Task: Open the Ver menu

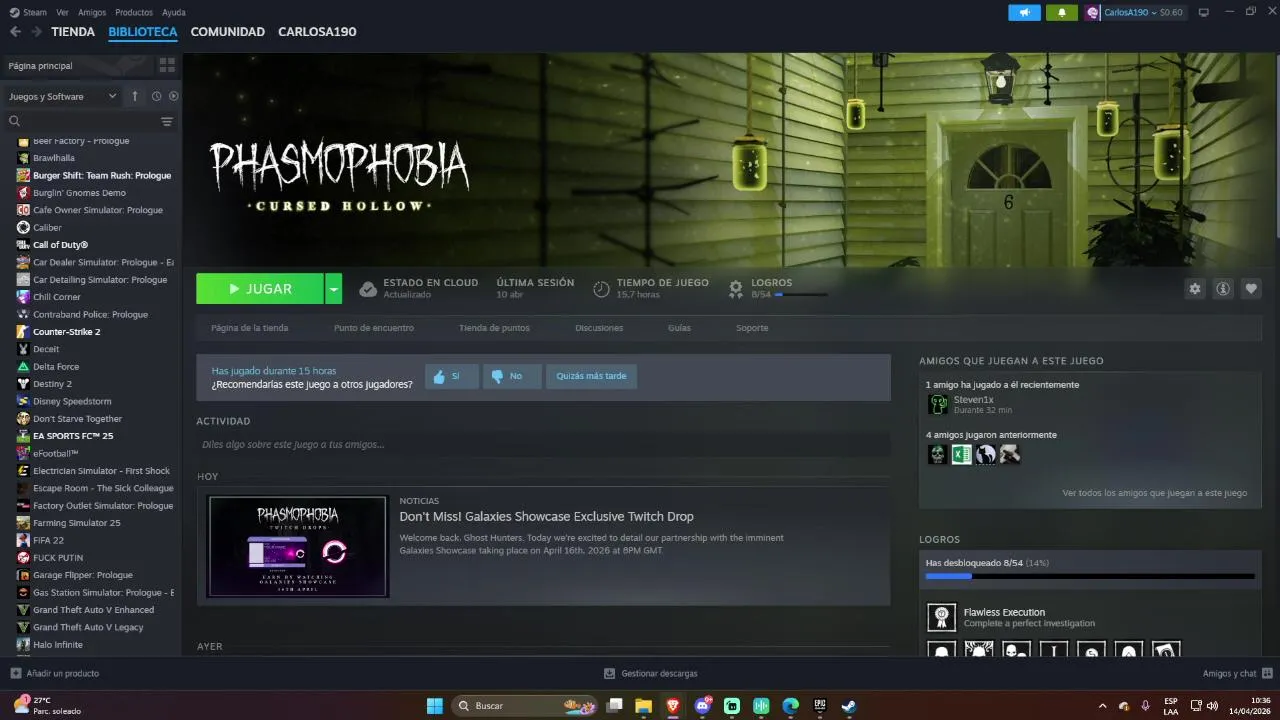Action: [x=63, y=12]
